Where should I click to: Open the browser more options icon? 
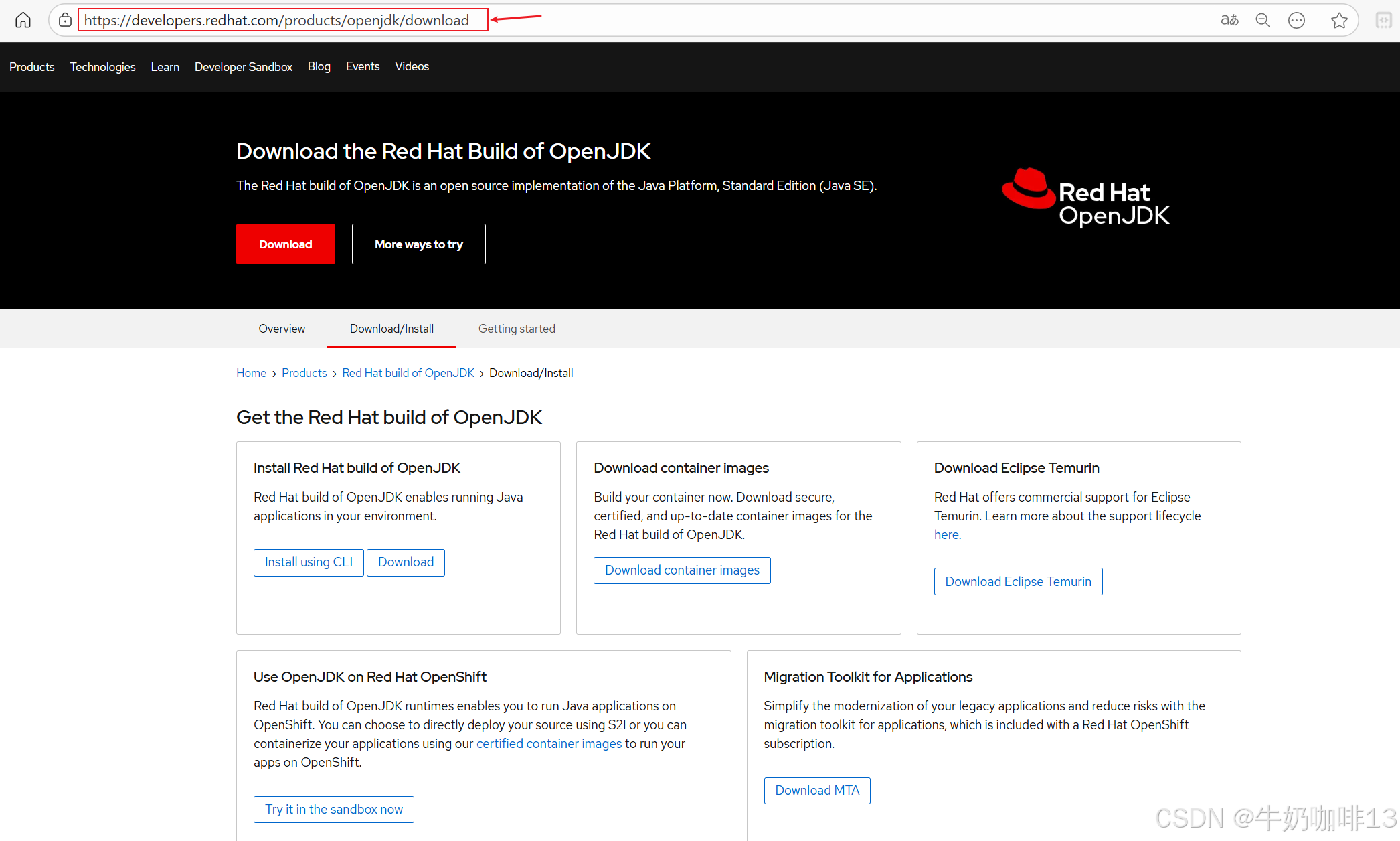pyautogui.click(x=1296, y=20)
